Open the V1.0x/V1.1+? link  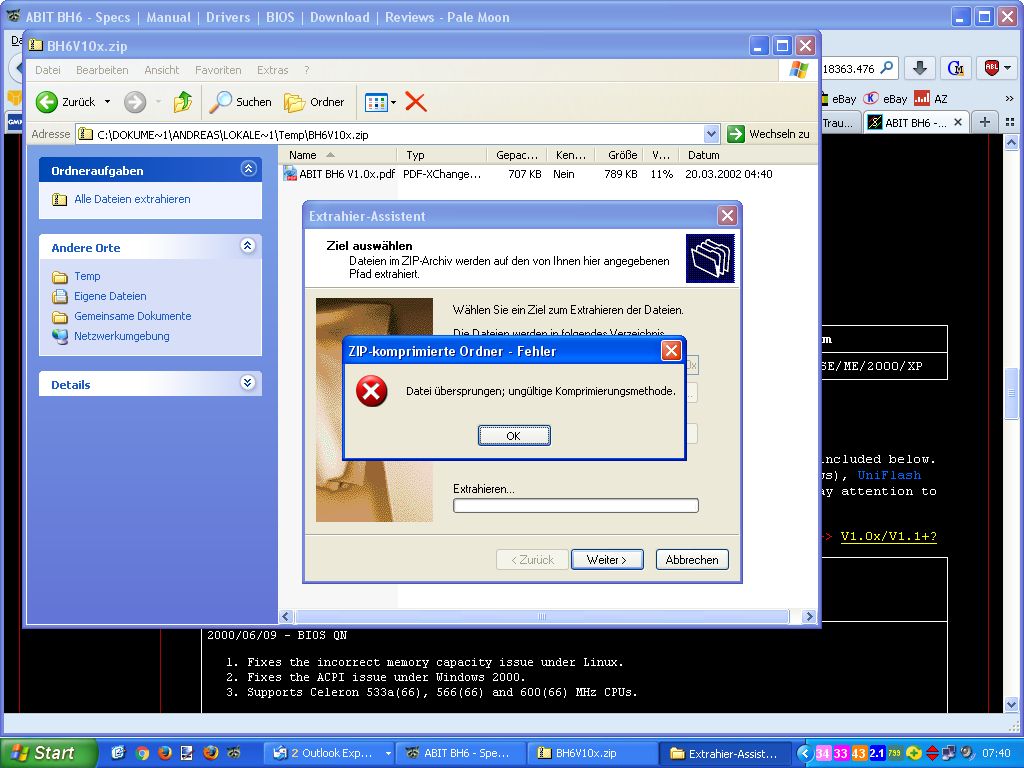coord(889,536)
